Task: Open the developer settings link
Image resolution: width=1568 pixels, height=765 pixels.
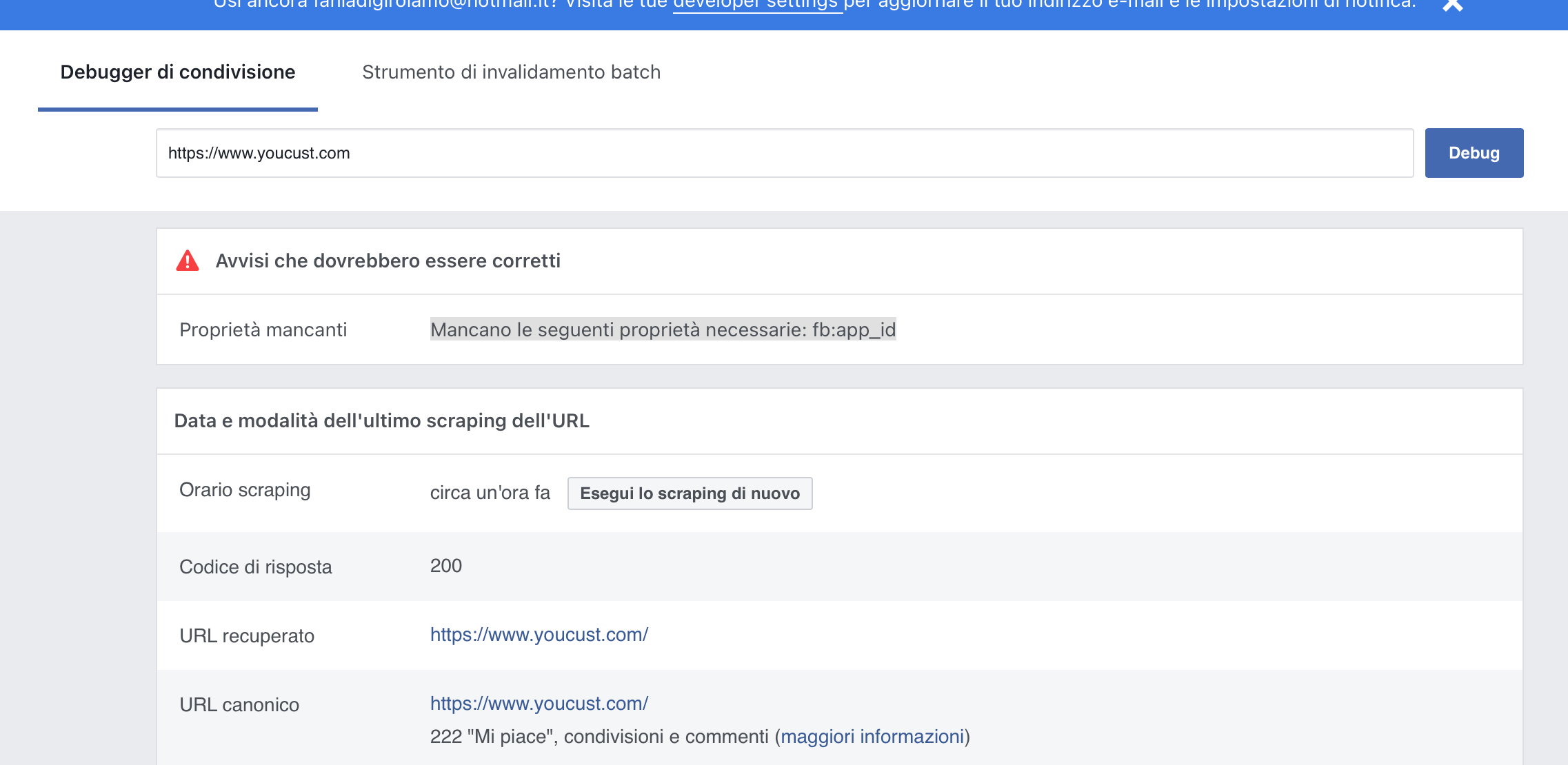Action: pyautogui.click(x=756, y=5)
